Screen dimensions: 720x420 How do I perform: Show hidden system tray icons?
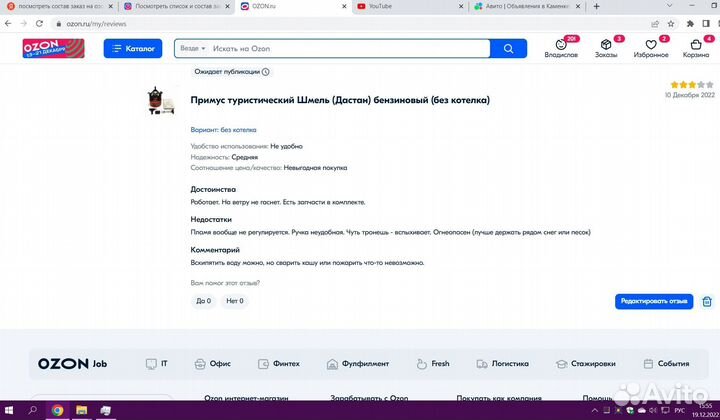point(595,410)
